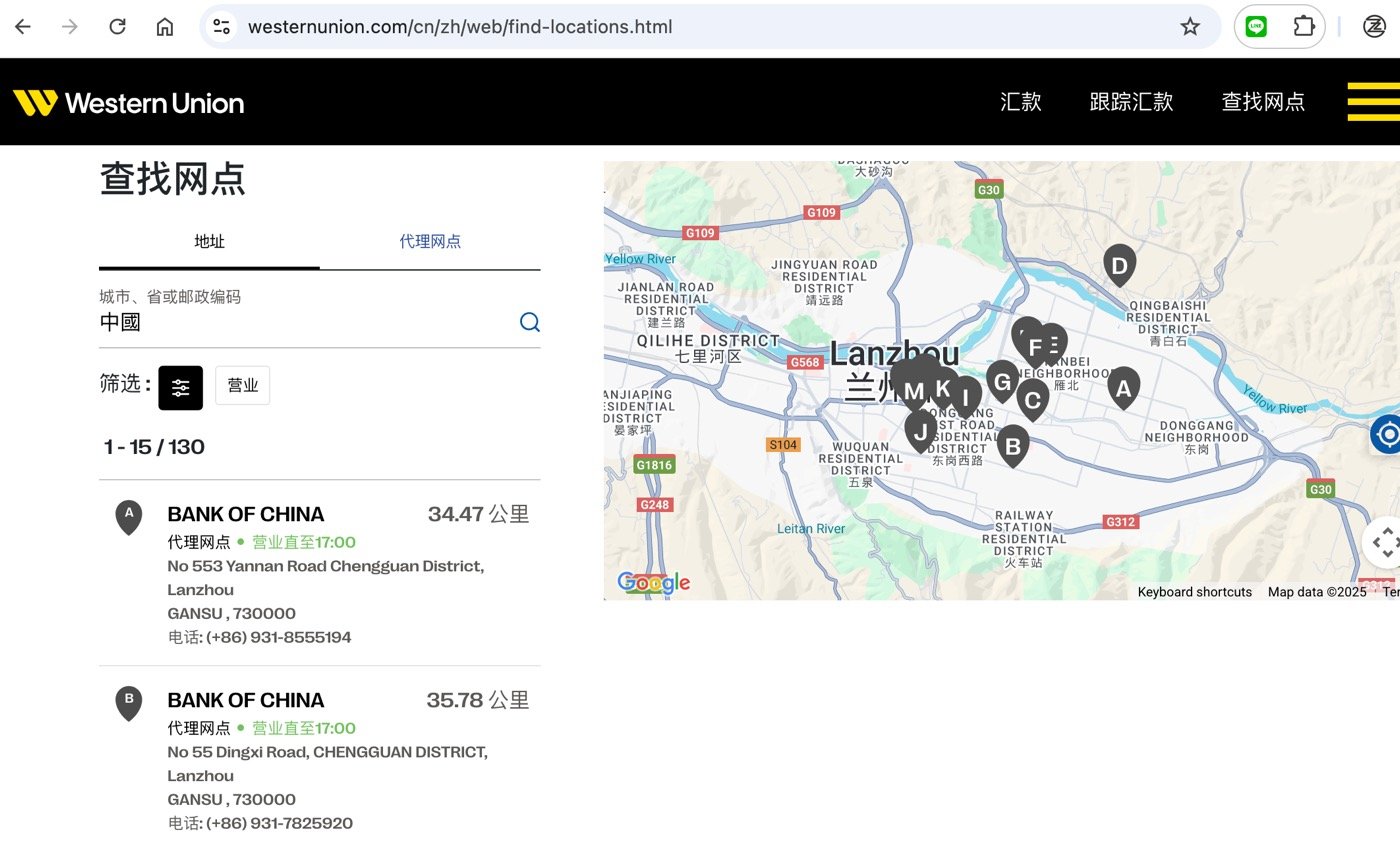Click the 34.47 公里 distance text

(x=478, y=514)
